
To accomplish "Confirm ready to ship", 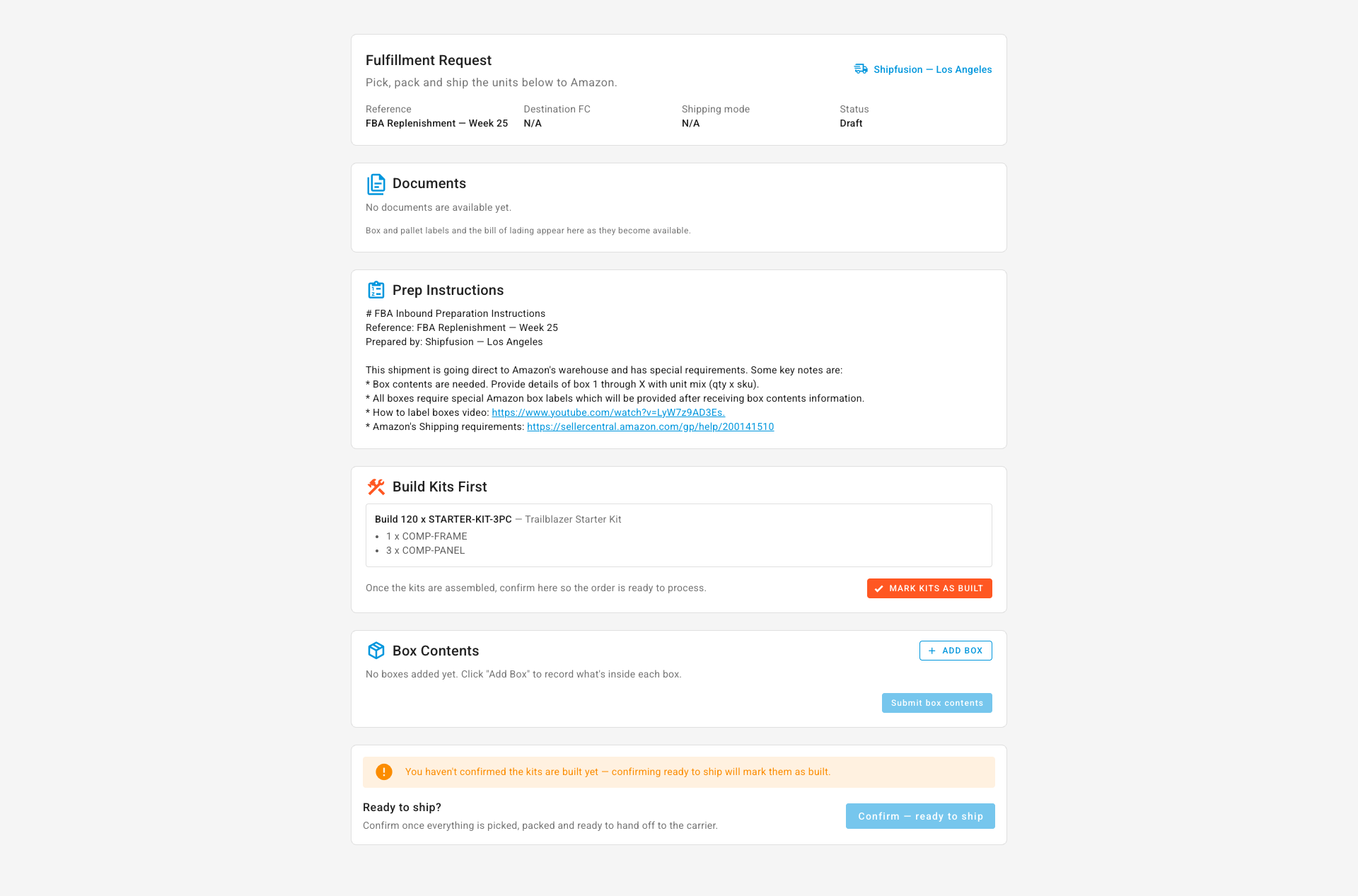I will tap(920, 816).
